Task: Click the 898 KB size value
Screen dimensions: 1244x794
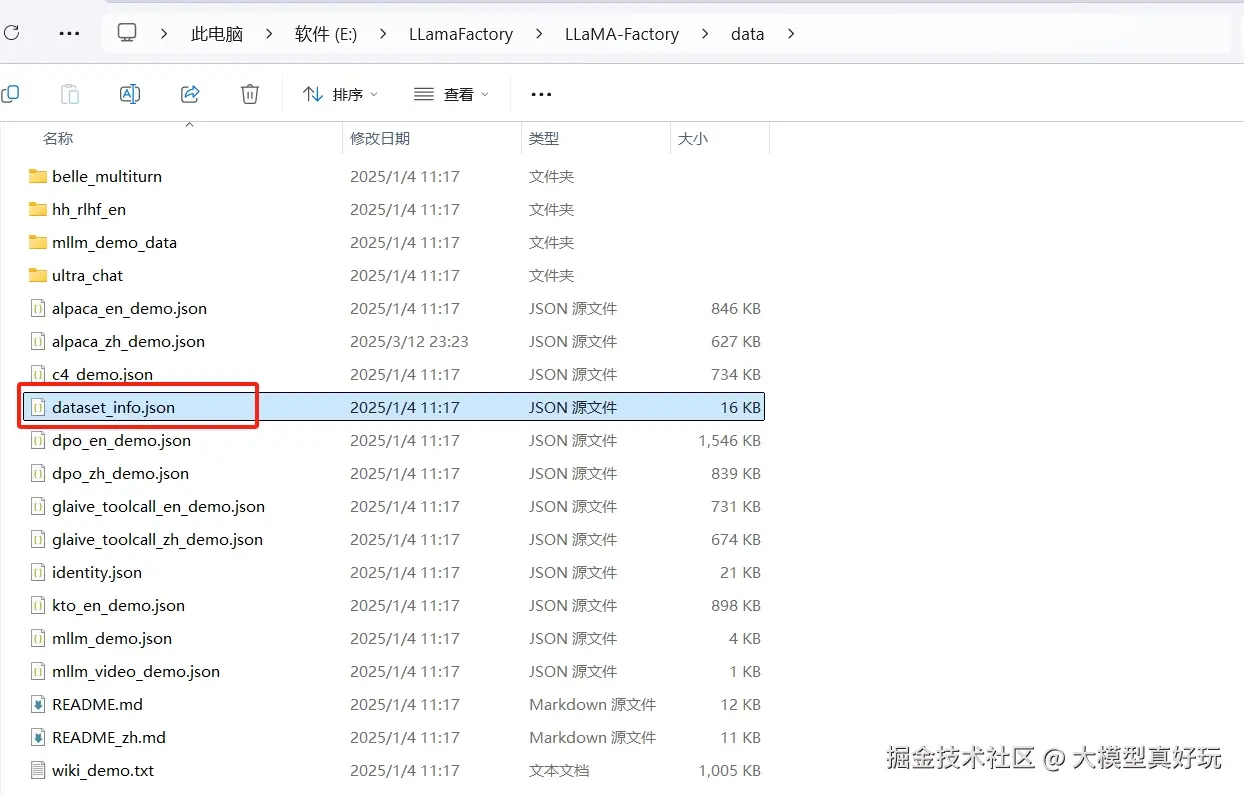Action: click(736, 605)
